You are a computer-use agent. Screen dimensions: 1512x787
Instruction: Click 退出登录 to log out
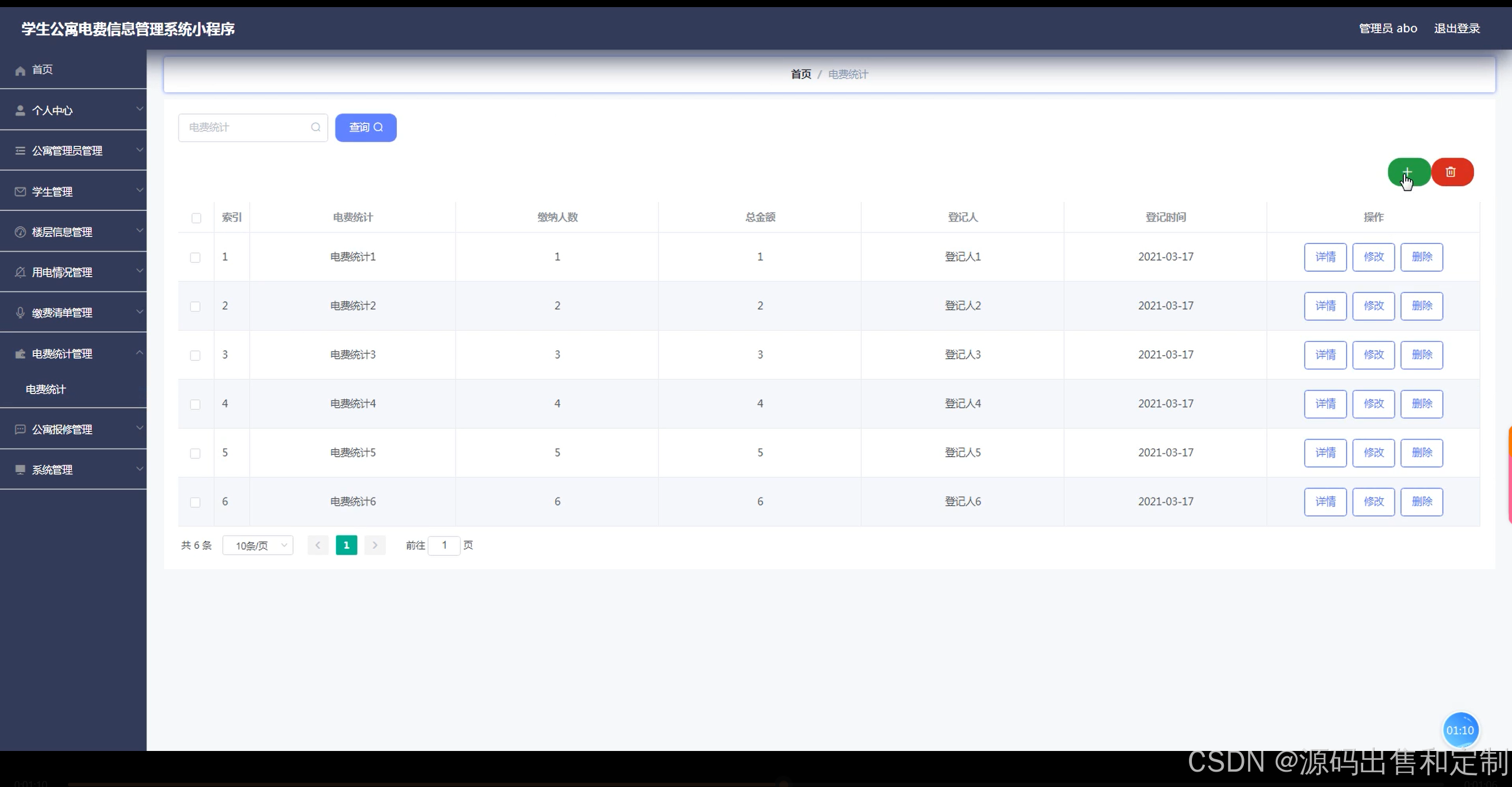pos(1456,28)
